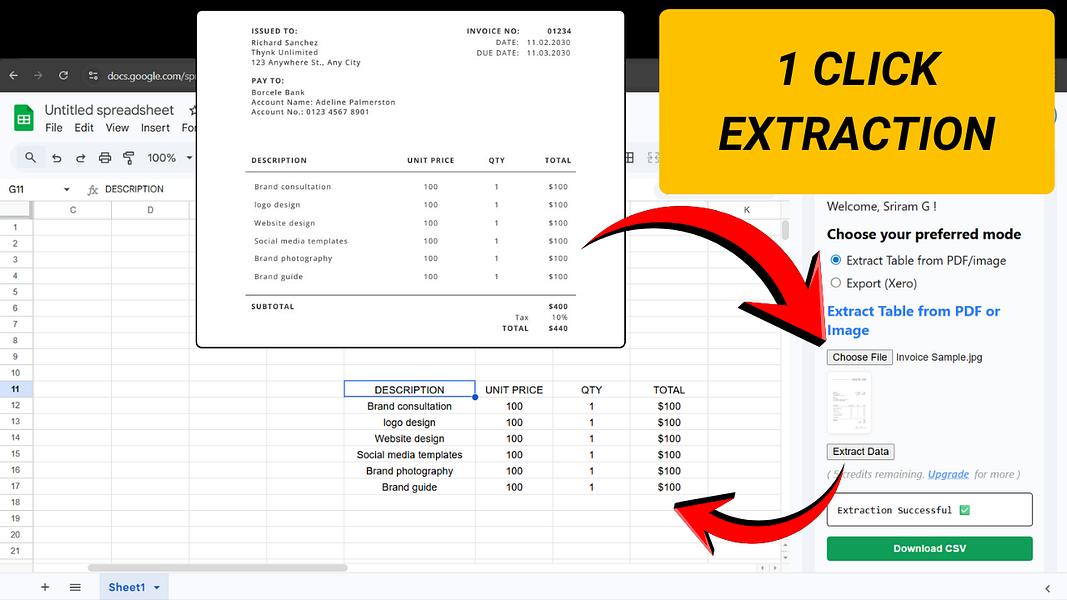The width and height of the screenshot is (1067, 600).
Task: Open the Insert menu
Action: coord(155,128)
